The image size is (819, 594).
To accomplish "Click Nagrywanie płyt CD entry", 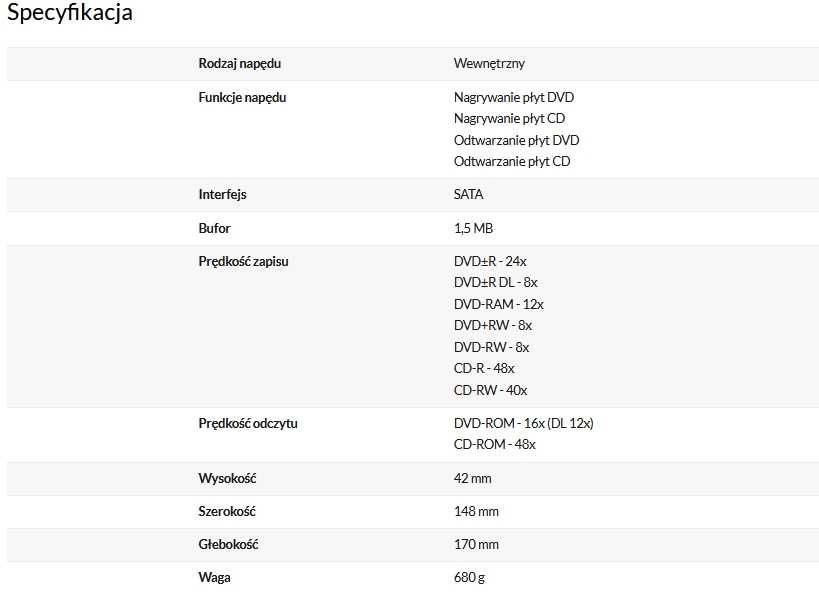I will click(509, 119).
